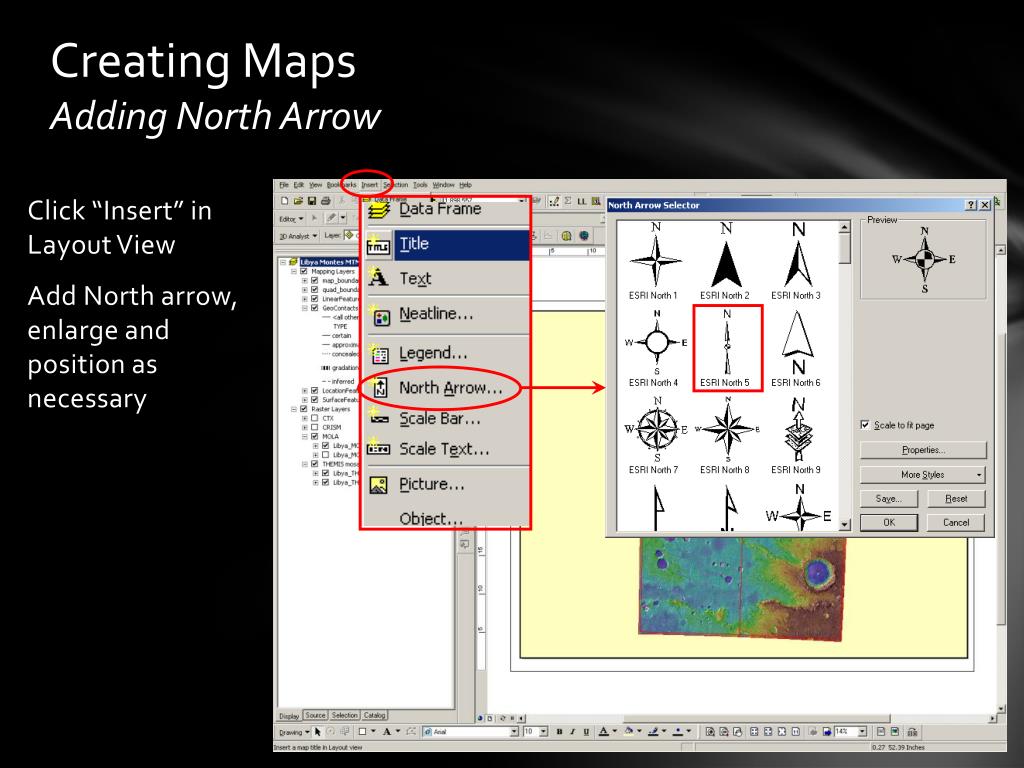Viewport: 1024px width, 768px height.
Task: Click the Underline icon in the drawing toolbar
Action: click(586, 732)
